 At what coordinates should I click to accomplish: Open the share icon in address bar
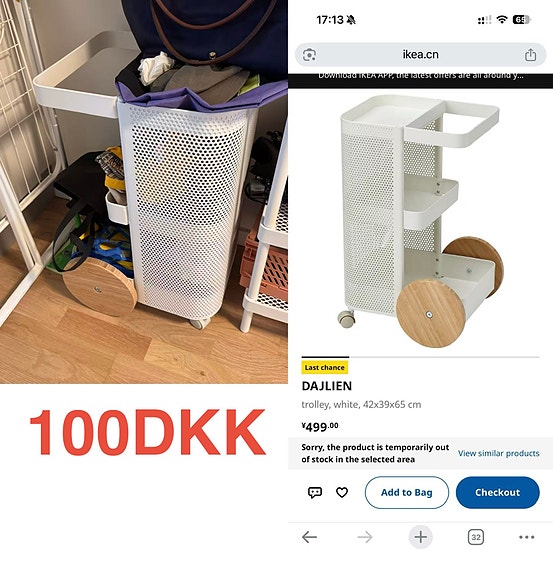[530, 55]
